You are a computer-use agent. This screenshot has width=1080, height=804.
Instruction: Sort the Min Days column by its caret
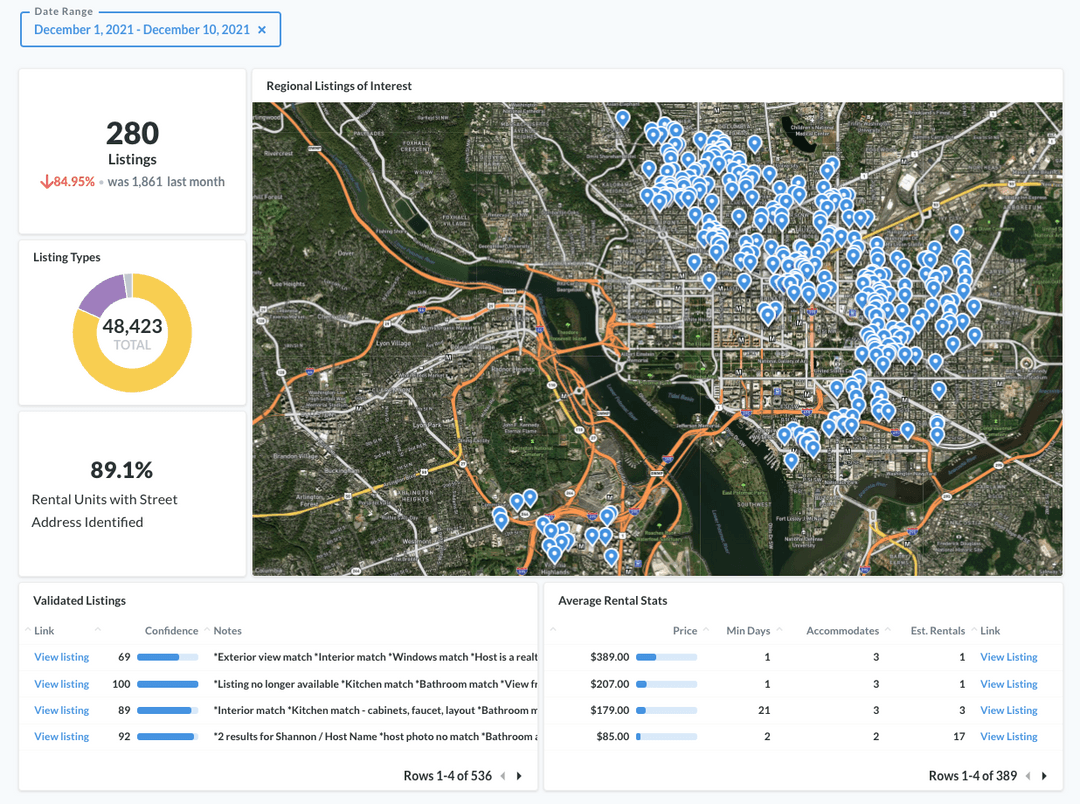click(x=779, y=630)
